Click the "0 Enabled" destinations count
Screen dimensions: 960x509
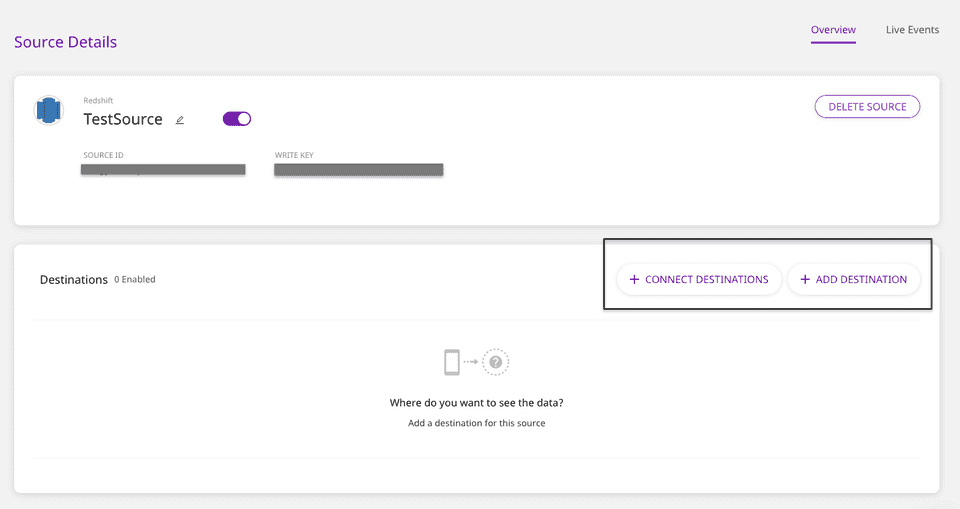click(135, 280)
